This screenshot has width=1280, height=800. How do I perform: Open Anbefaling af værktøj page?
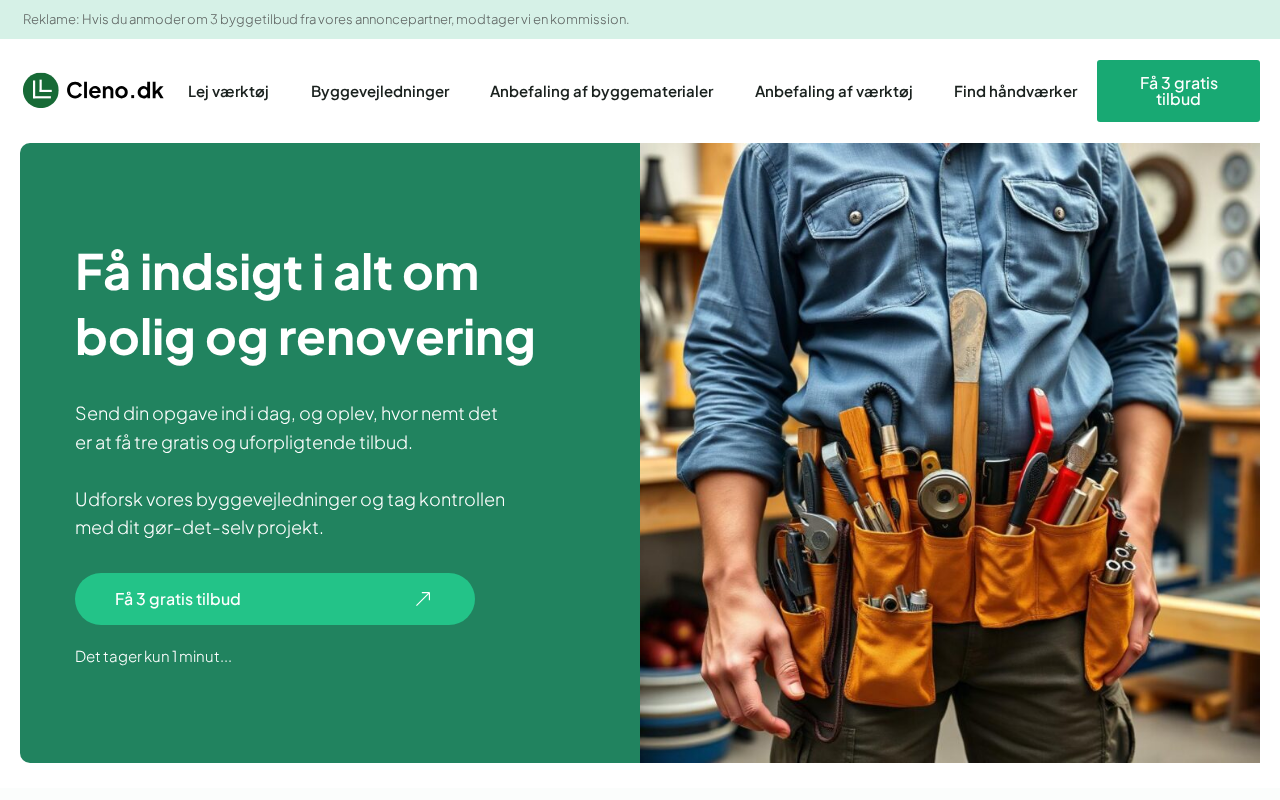click(x=834, y=91)
